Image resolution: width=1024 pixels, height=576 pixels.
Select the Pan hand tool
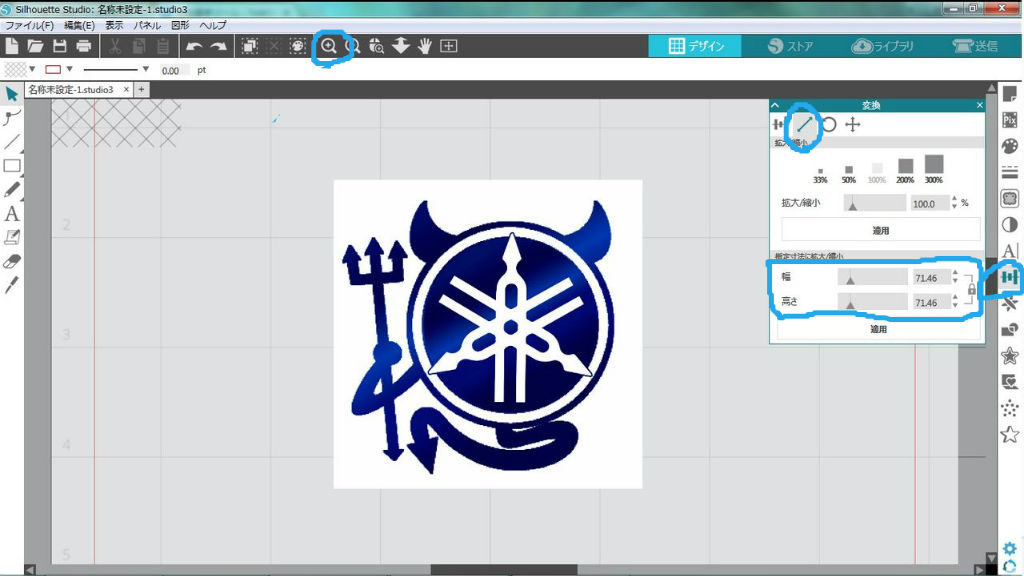point(424,46)
